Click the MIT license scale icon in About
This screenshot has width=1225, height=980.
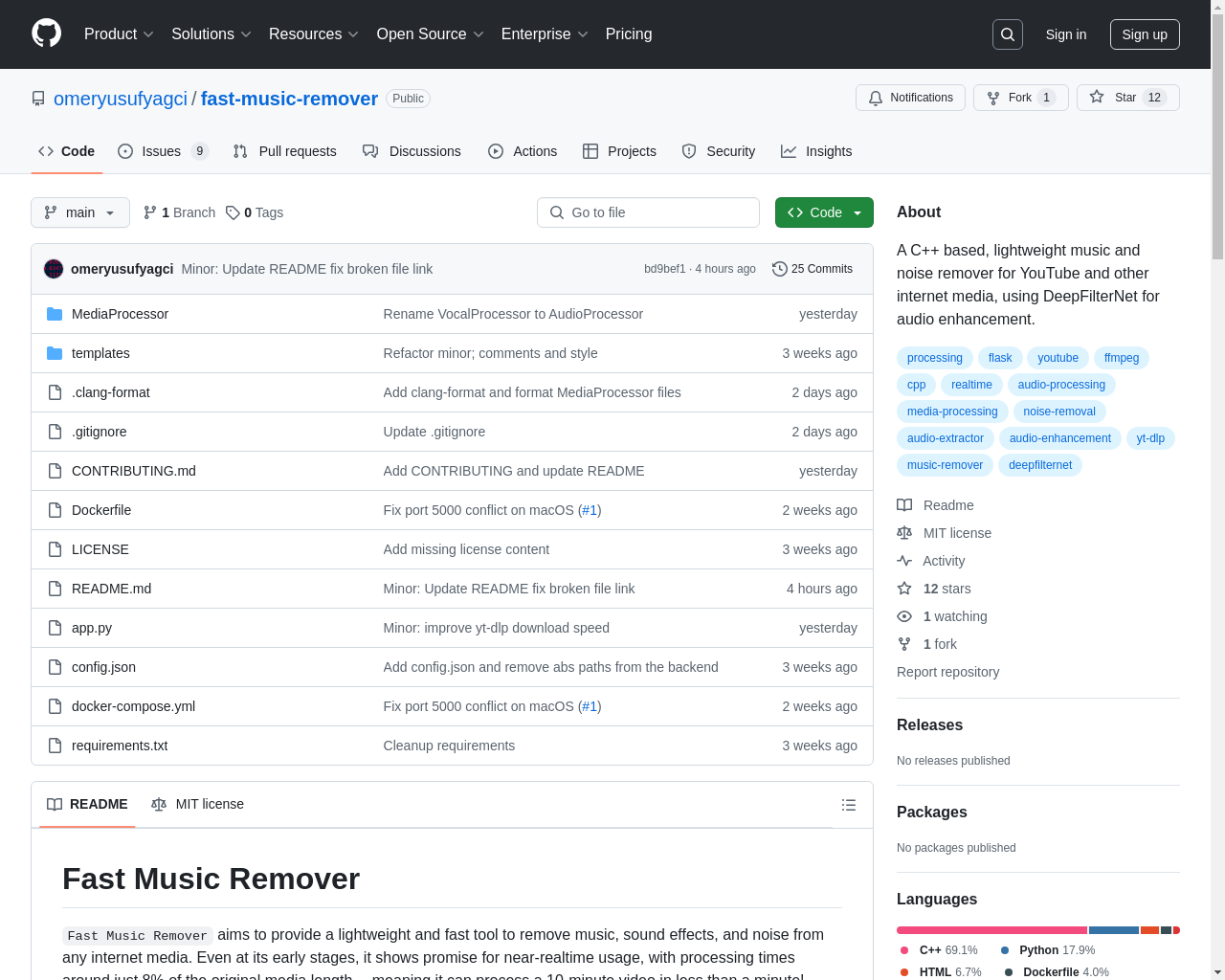904,533
